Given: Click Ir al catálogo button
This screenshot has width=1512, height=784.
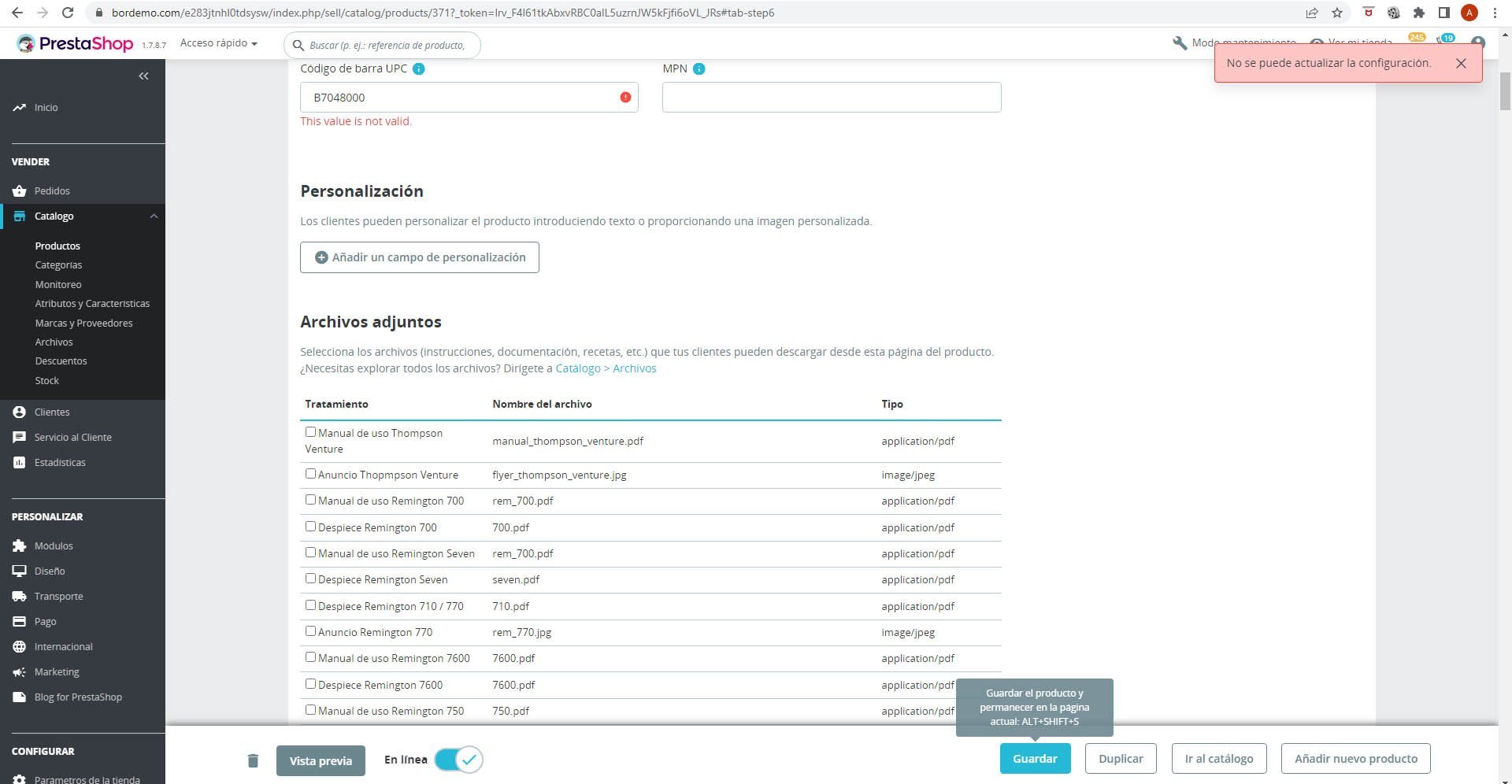Looking at the screenshot, I should tap(1219, 759).
